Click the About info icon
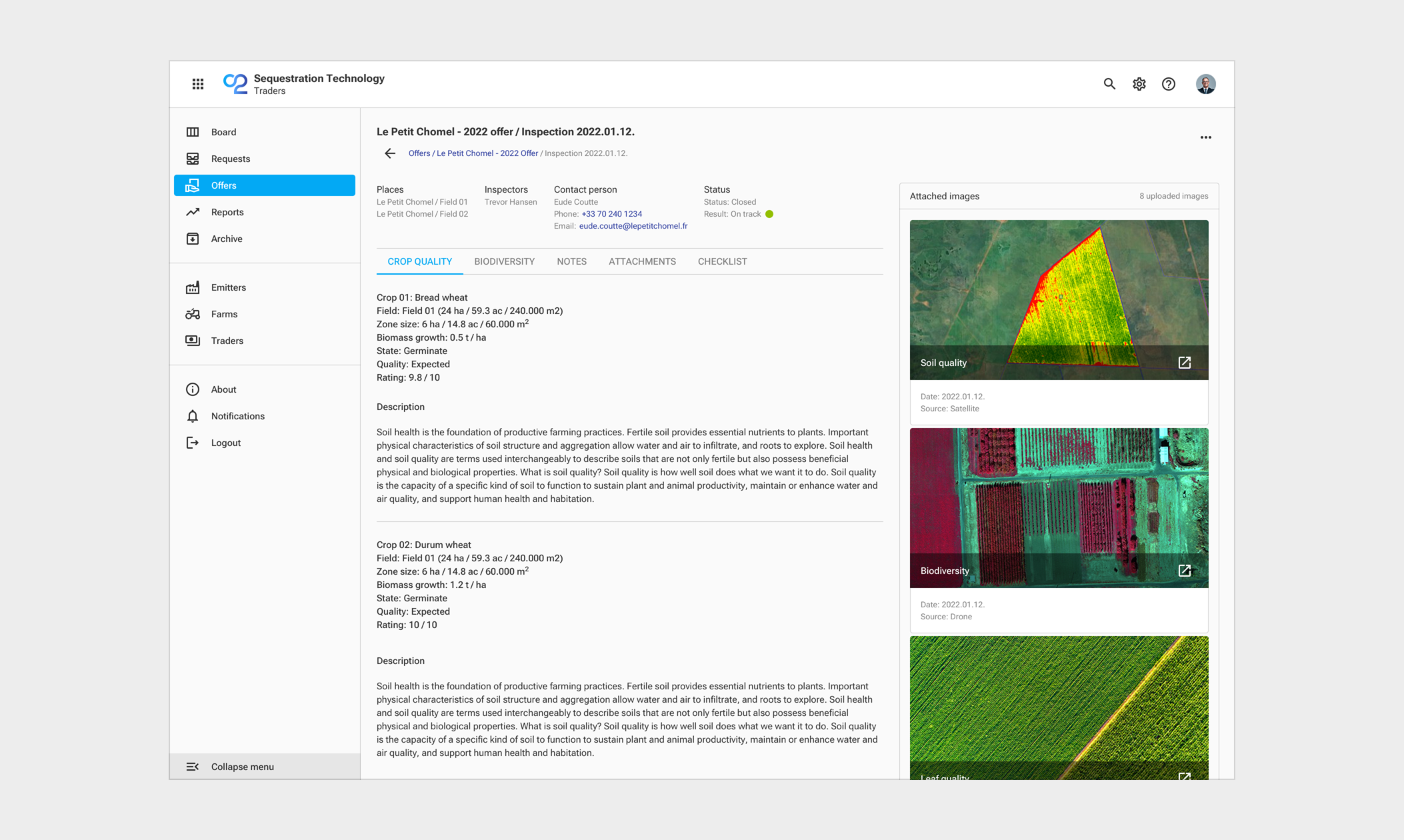This screenshot has height=840, width=1404. coord(193,389)
